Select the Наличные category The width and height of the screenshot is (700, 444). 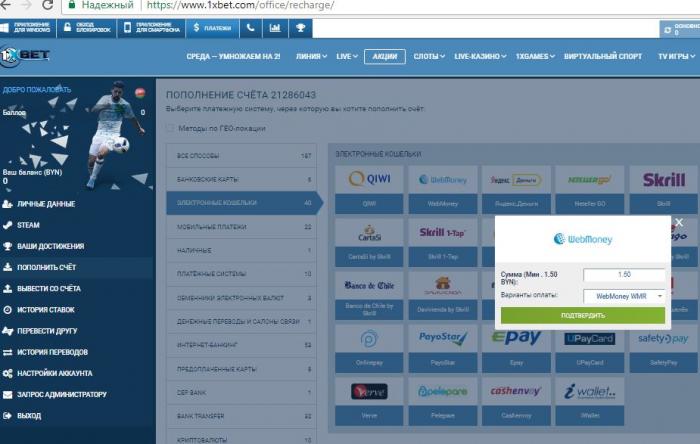(x=242, y=250)
